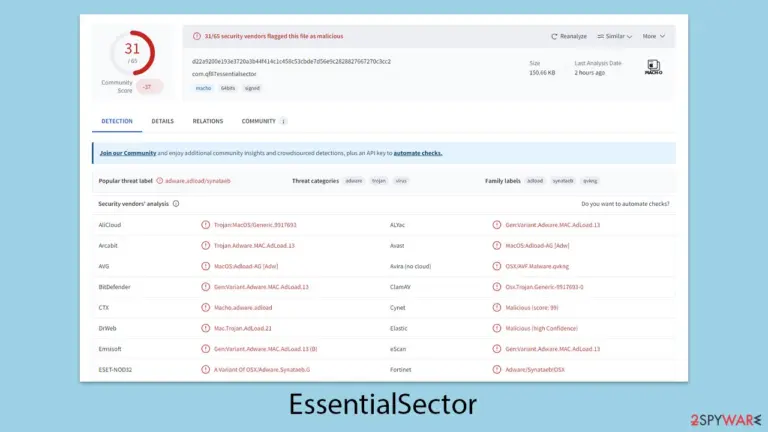The image size is (768, 432).
Task: Click the Mach-O file type icon
Action: tap(653, 67)
